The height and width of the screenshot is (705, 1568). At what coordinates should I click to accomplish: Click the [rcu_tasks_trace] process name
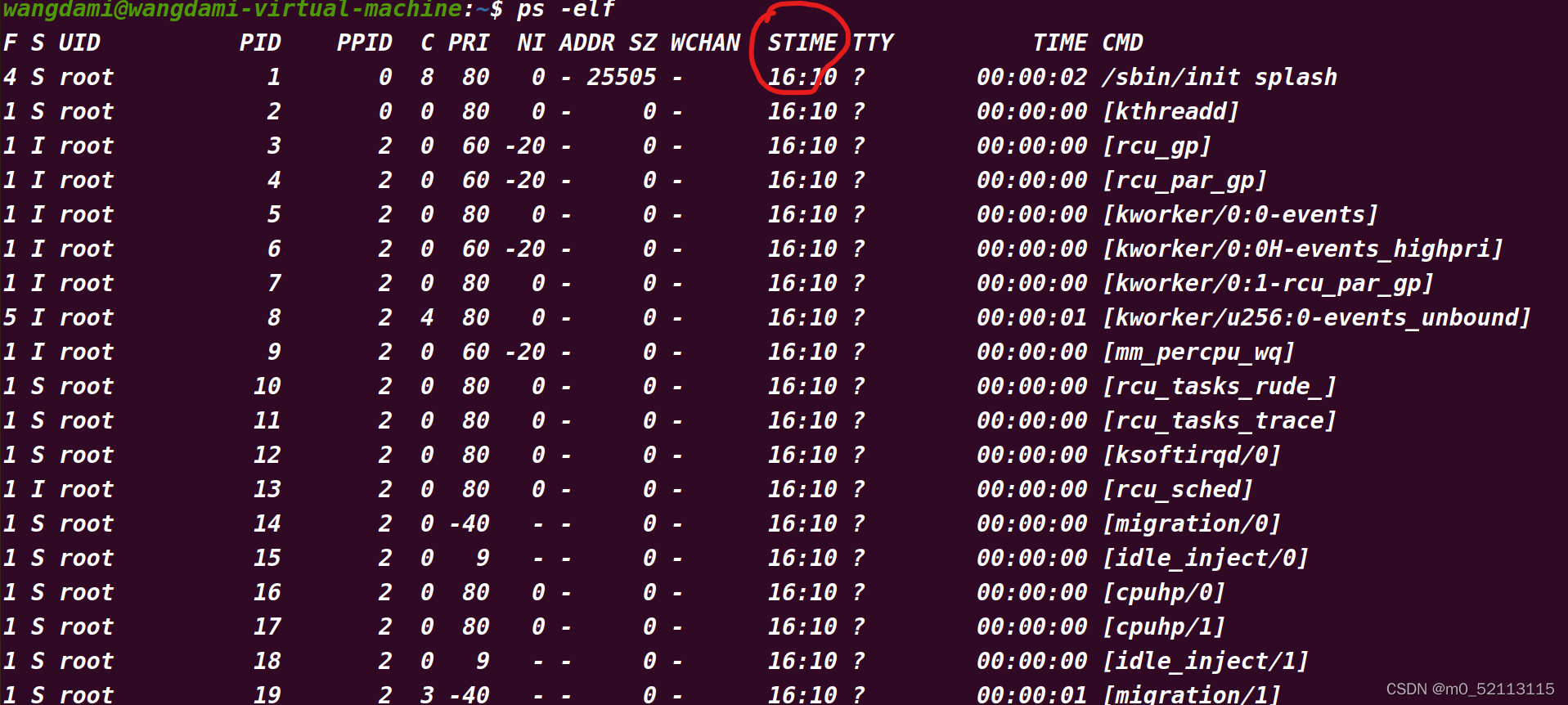coord(1220,420)
